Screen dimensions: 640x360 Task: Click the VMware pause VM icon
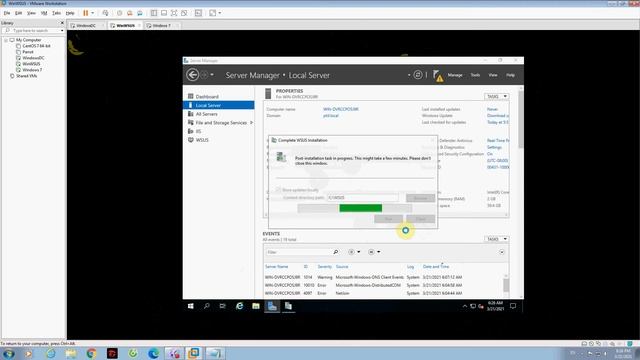click(x=86, y=13)
